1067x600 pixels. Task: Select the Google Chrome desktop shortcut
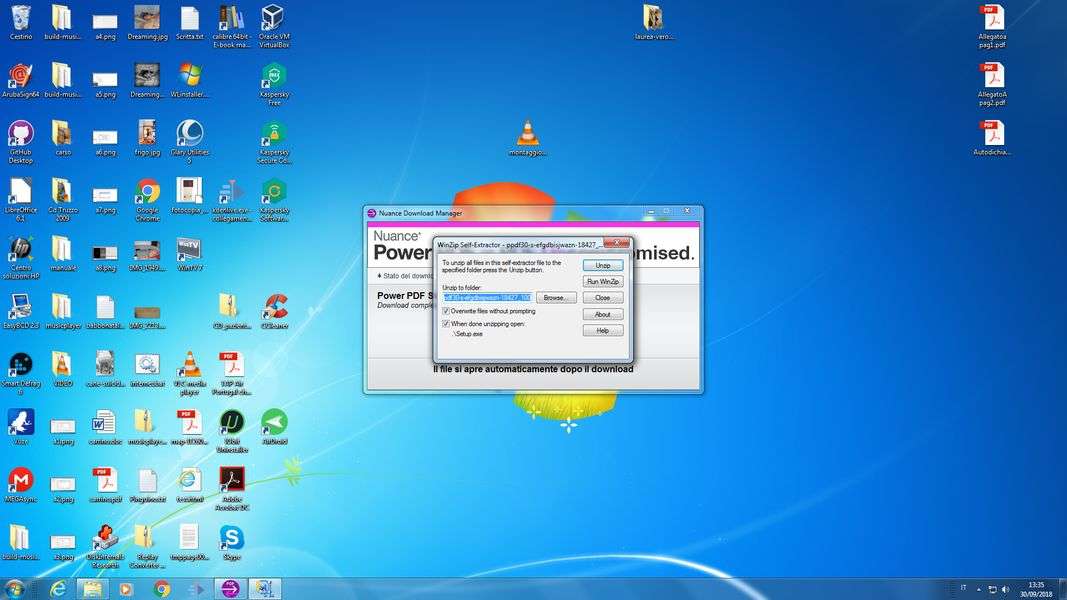(147, 199)
